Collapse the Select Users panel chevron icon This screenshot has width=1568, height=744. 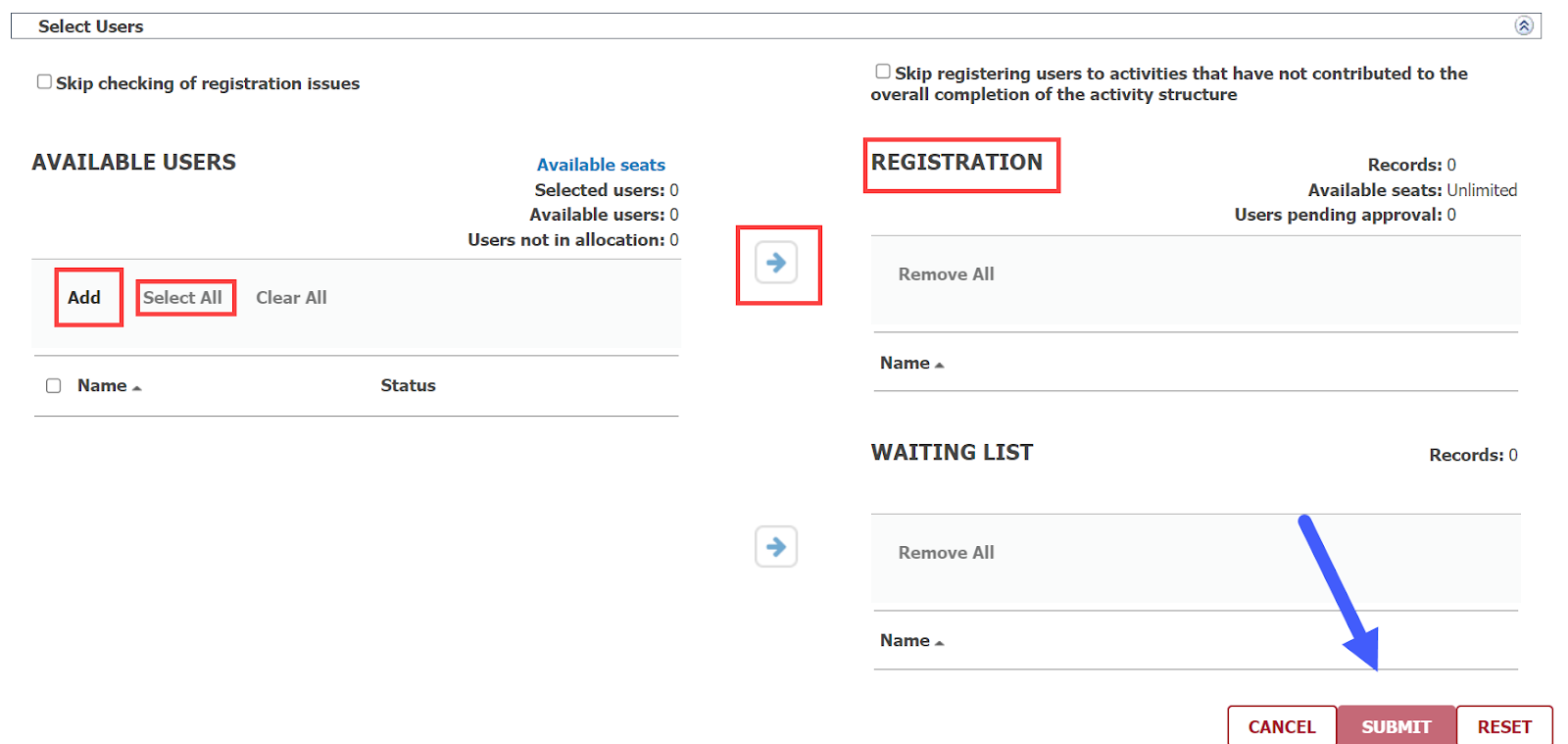tap(1524, 26)
